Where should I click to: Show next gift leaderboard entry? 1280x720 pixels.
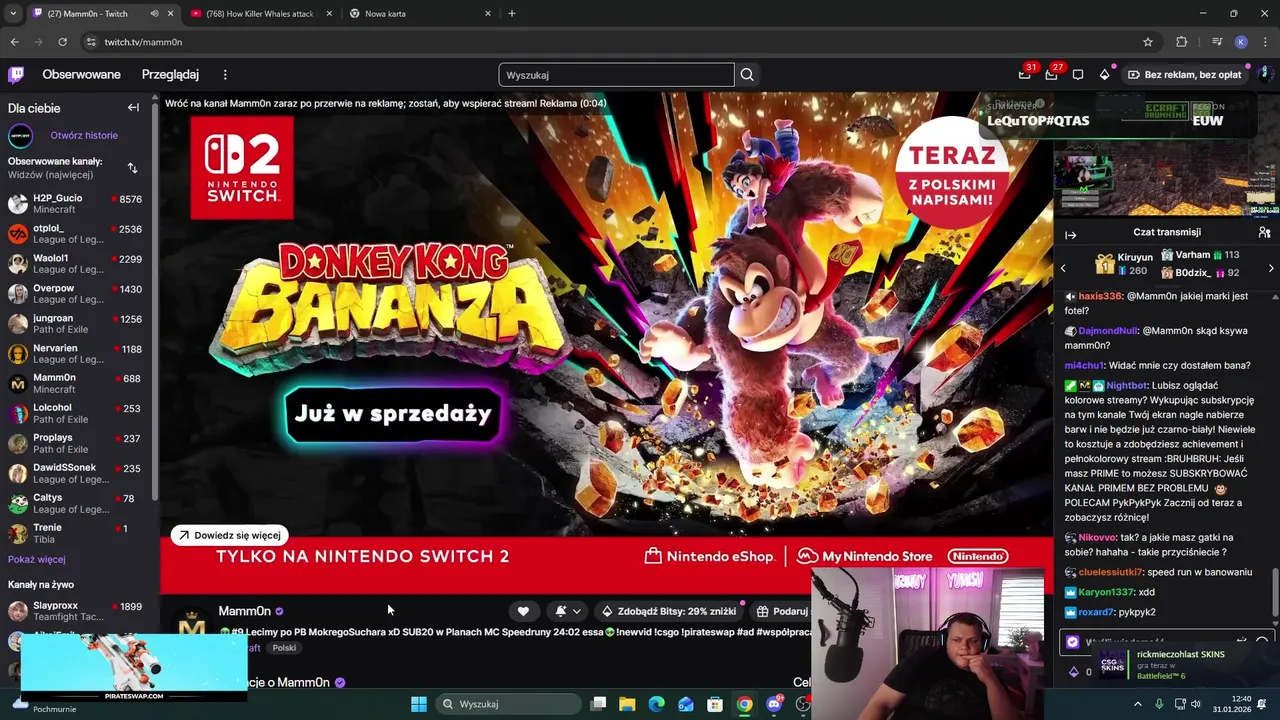click(x=1271, y=268)
